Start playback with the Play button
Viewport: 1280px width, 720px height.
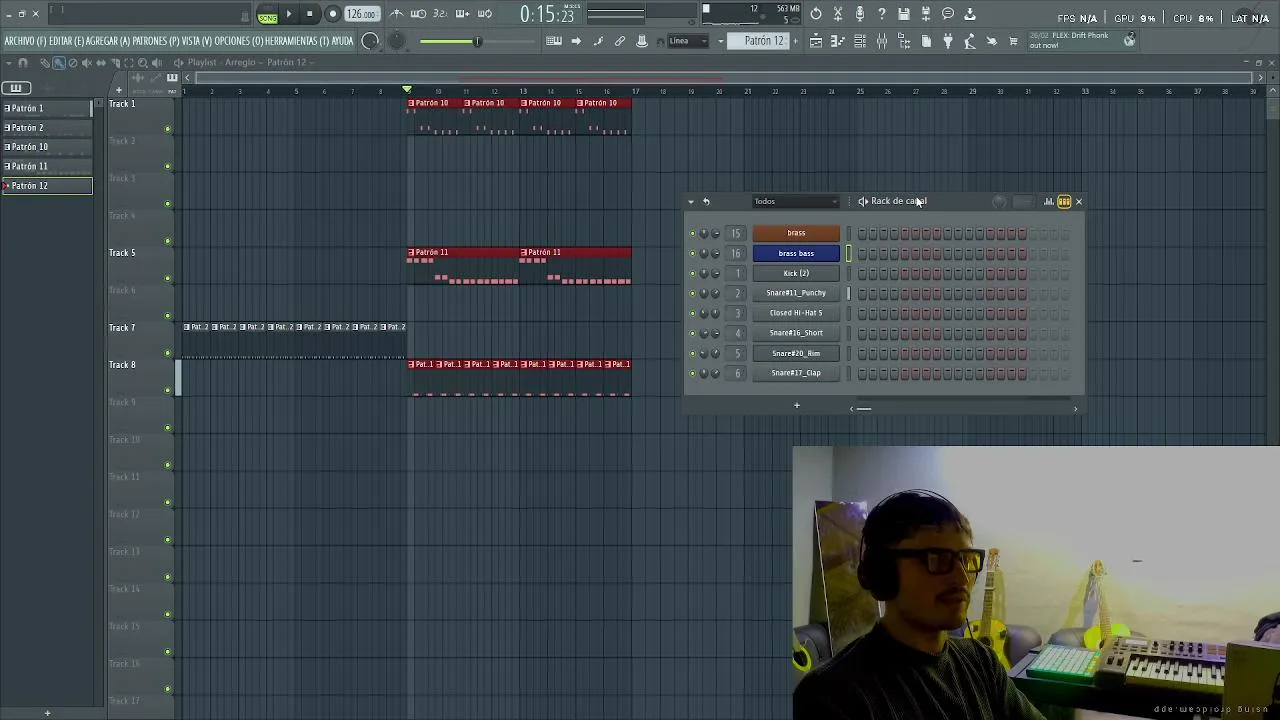tap(289, 14)
